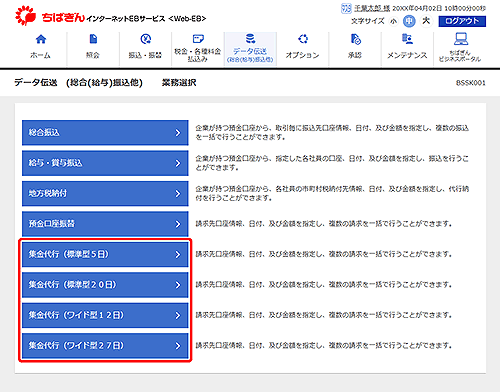
Task: Click chevron arrow on 給与・賞与振込 row
Action: (x=178, y=163)
